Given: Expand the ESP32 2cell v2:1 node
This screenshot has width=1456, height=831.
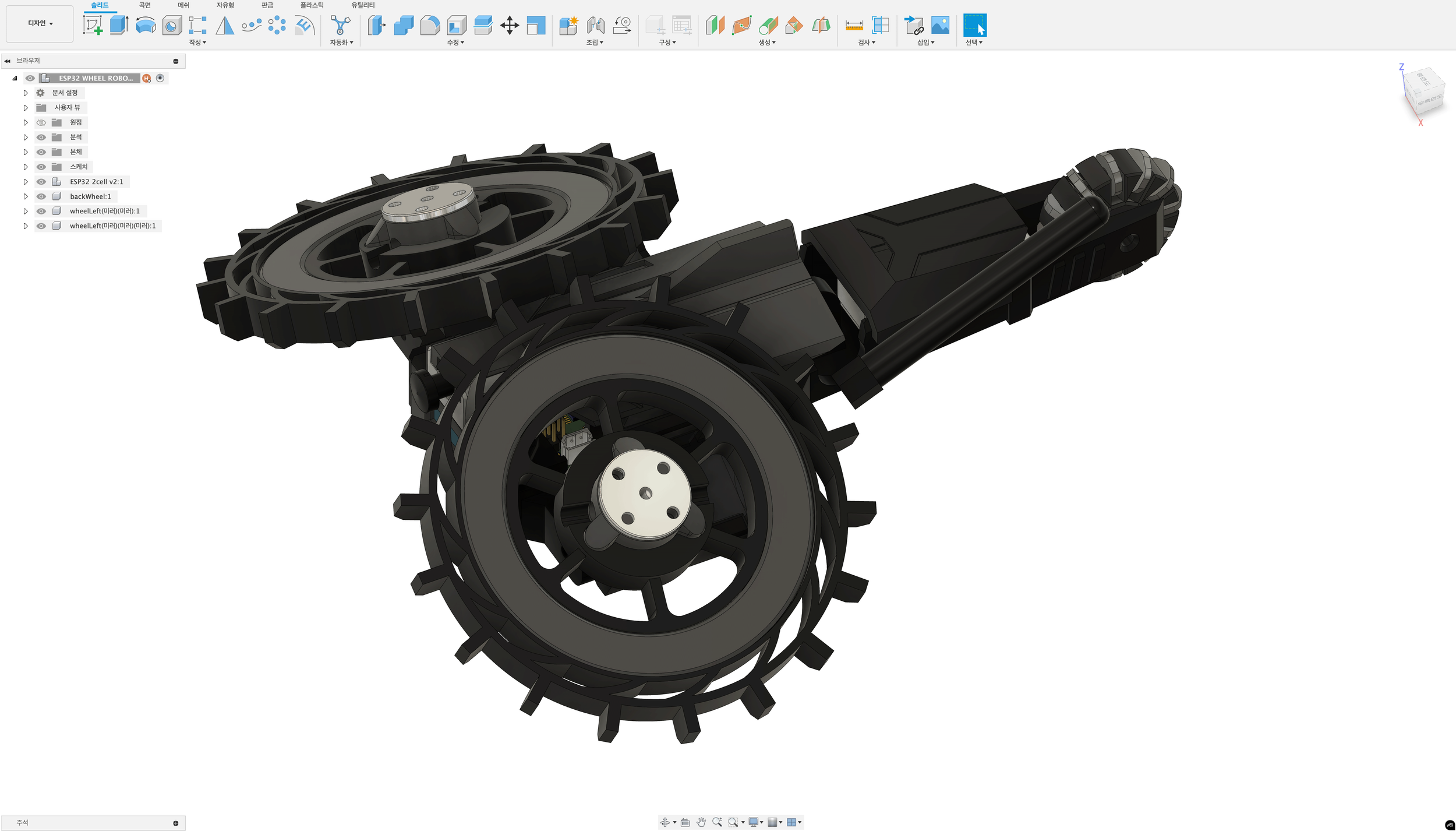Looking at the screenshot, I should 26,182.
